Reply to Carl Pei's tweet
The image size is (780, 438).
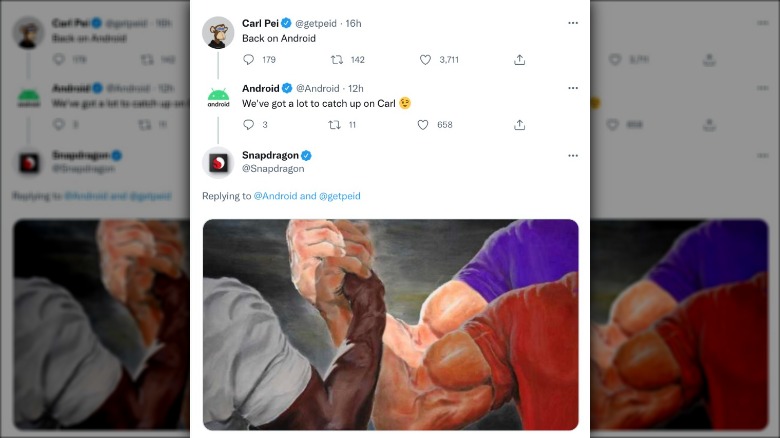(249, 60)
